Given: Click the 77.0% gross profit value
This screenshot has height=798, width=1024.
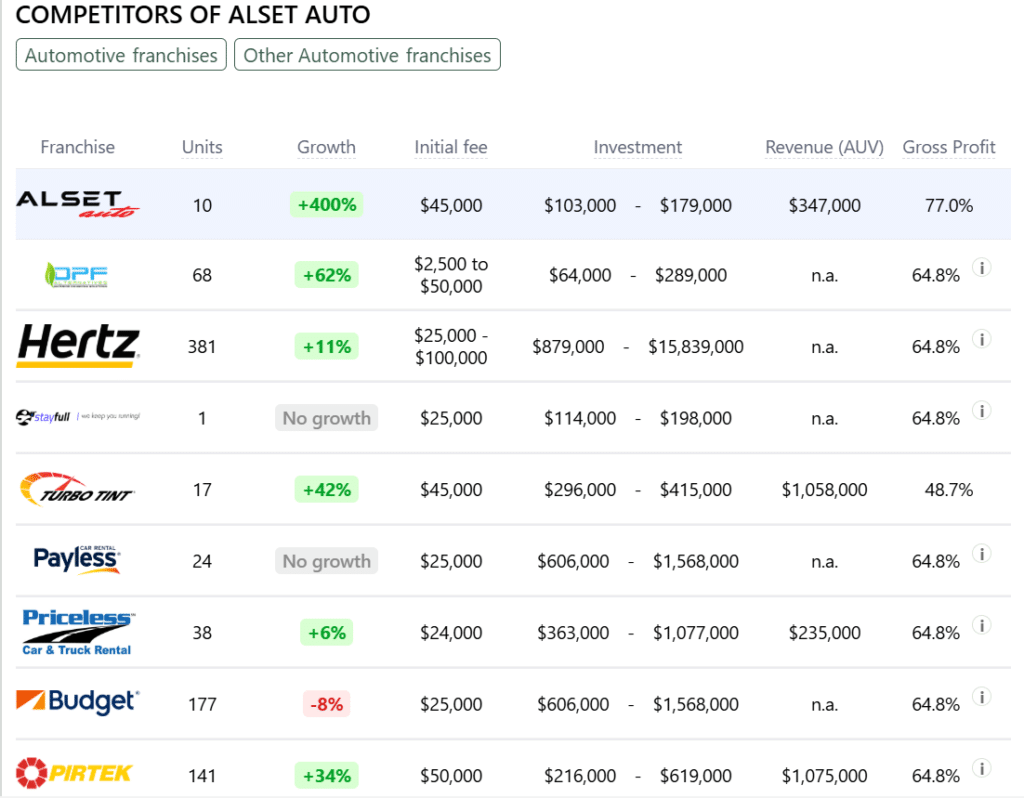Looking at the screenshot, I should click(949, 205).
